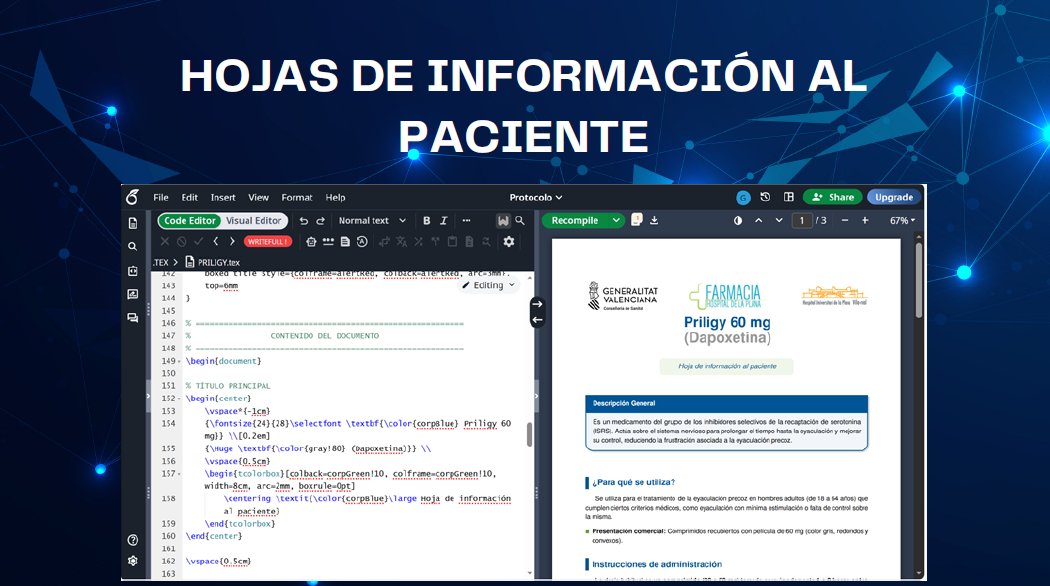This screenshot has height=586, width=1050.
Task: Open the sidebar settings gear icon
Action: coord(133,561)
